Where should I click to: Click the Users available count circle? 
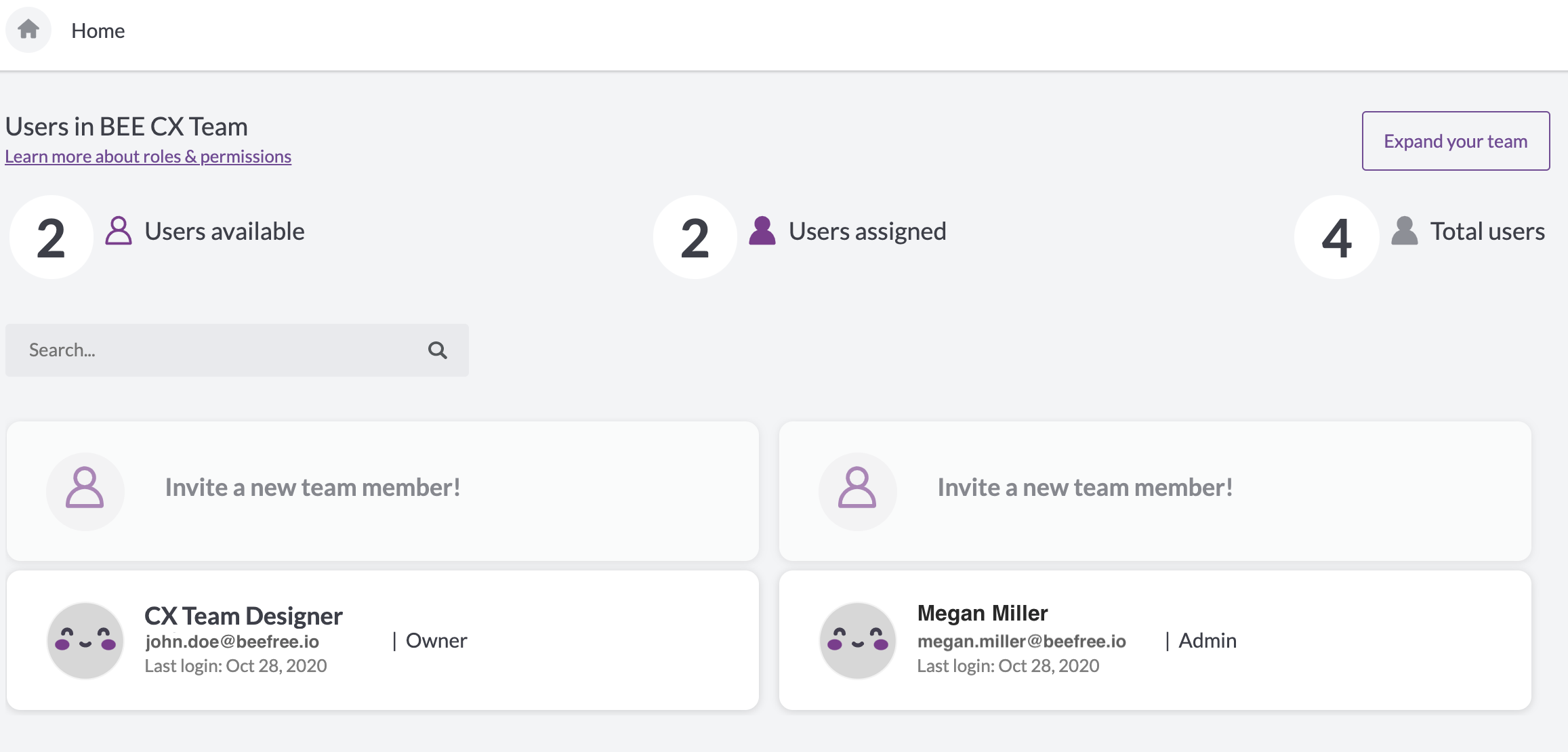51,237
